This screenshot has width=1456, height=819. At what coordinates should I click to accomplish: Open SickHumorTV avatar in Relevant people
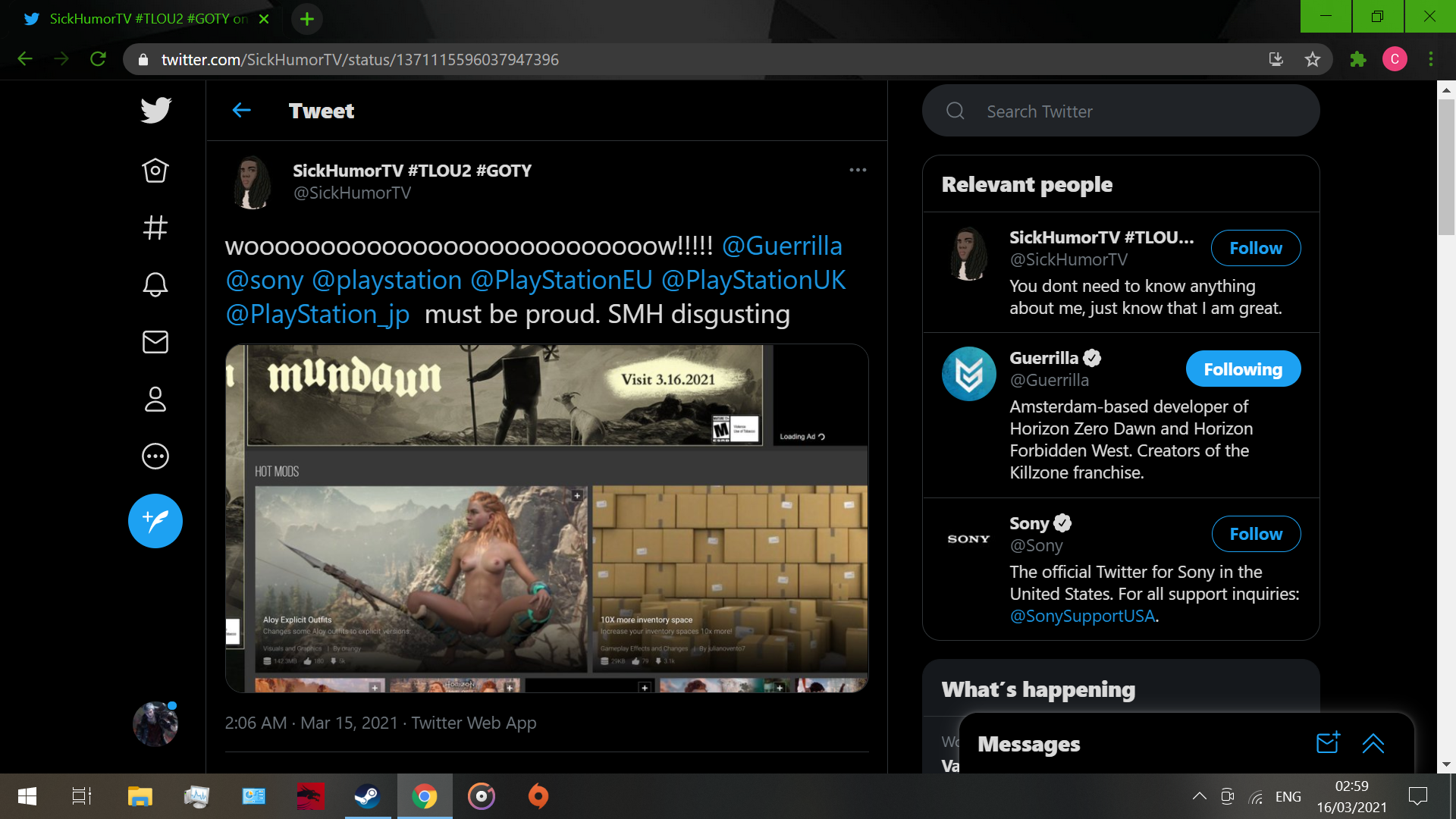(x=968, y=253)
